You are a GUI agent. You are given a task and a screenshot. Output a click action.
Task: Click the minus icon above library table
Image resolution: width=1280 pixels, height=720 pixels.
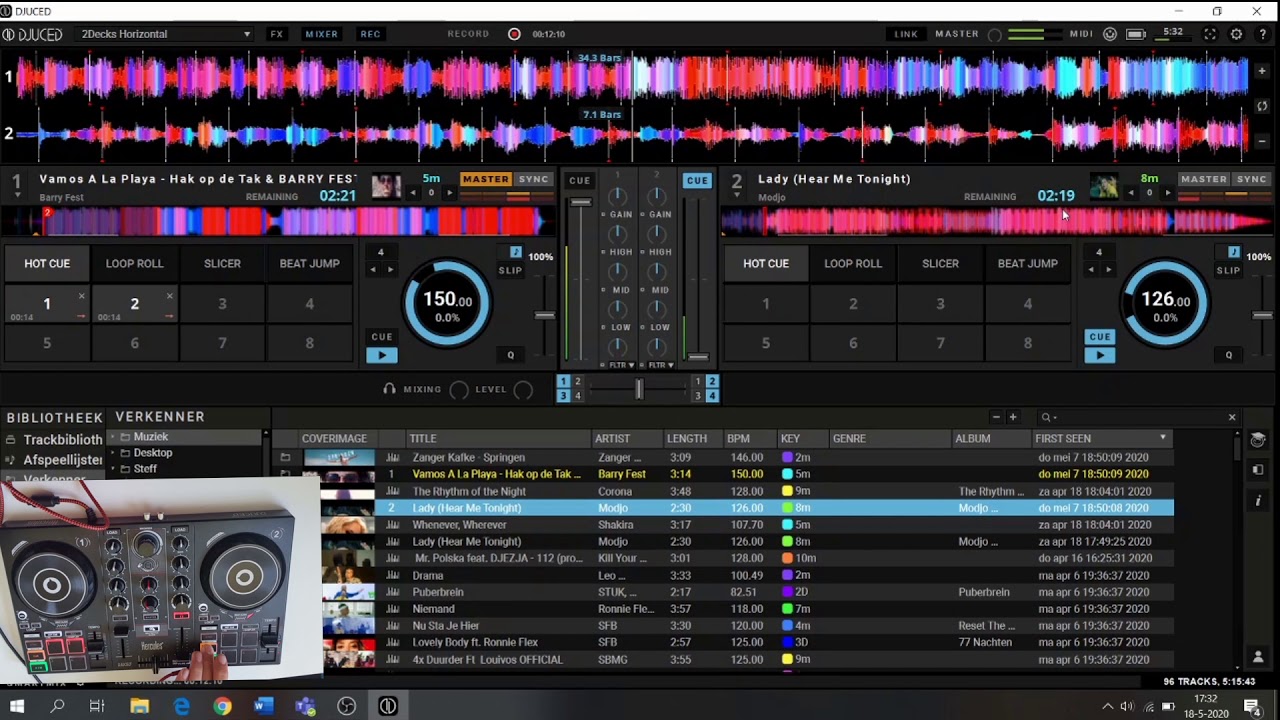(995, 417)
